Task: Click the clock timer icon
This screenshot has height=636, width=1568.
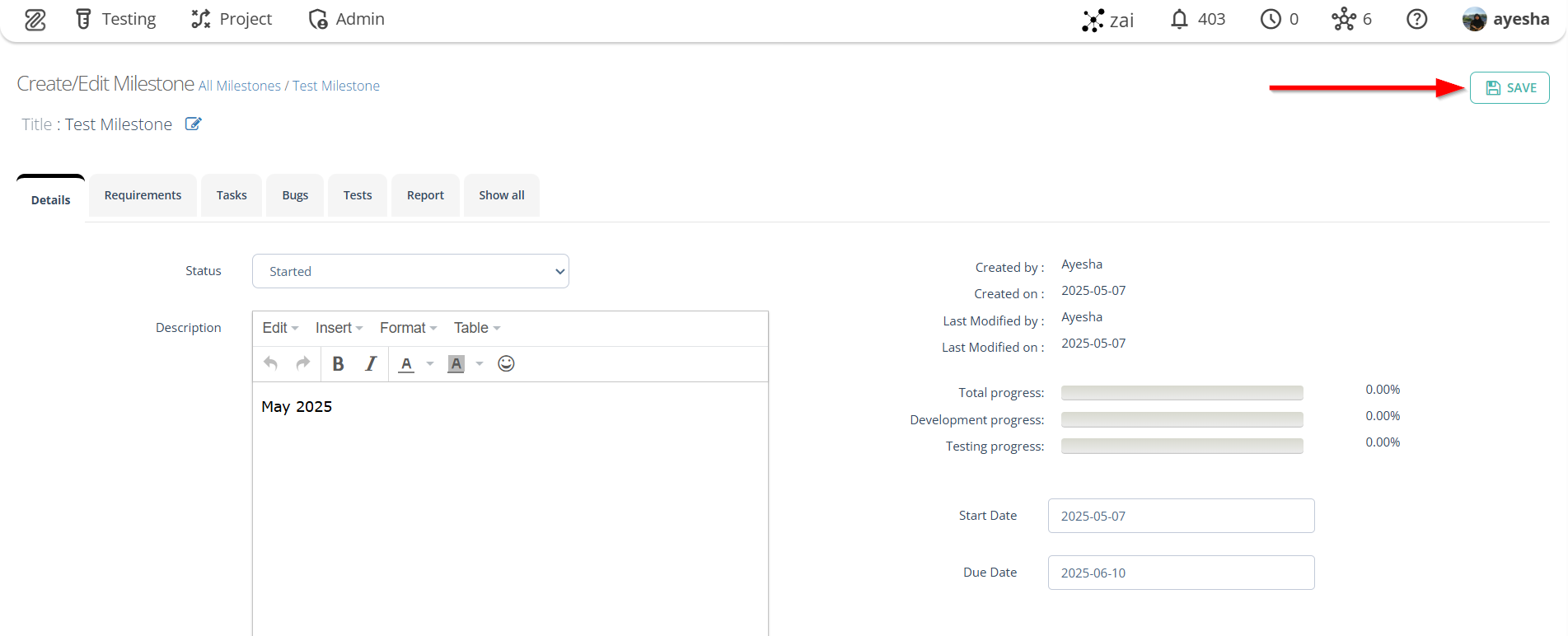Action: 1271,19
